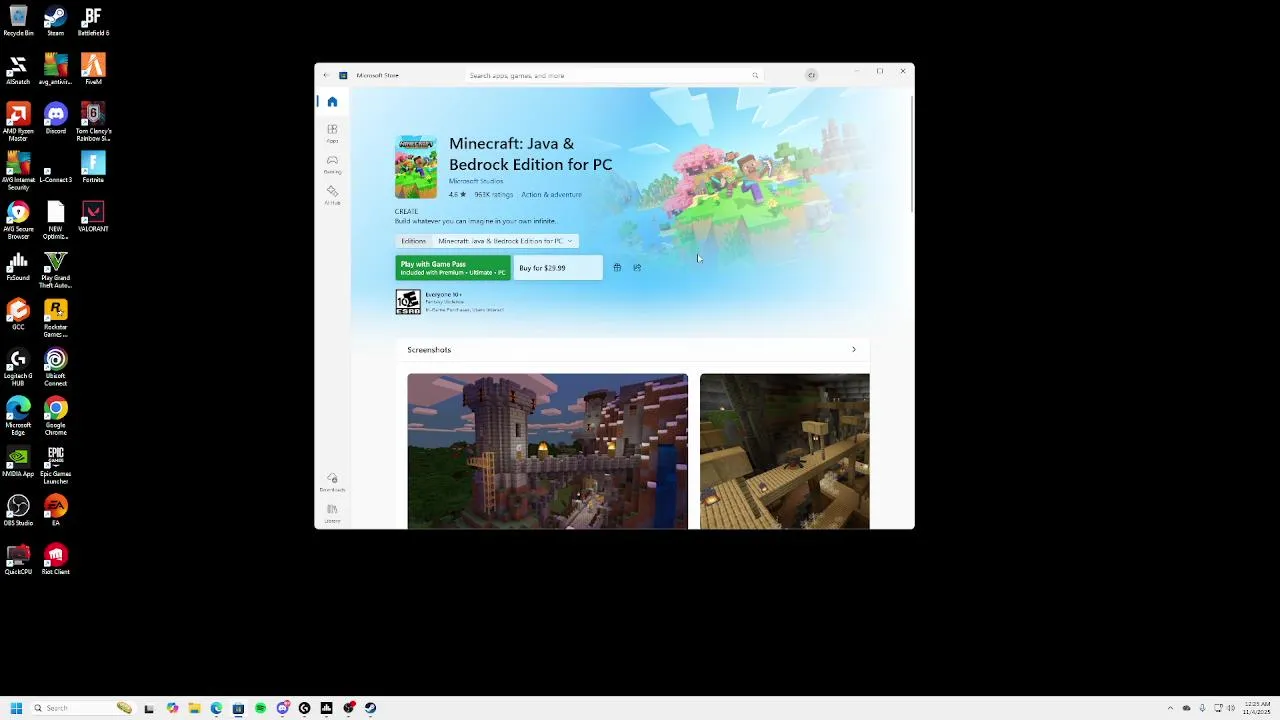Open File Explorer from the taskbar
This screenshot has width=1280, height=720.
pyautogui.click(x=194, y=708)
